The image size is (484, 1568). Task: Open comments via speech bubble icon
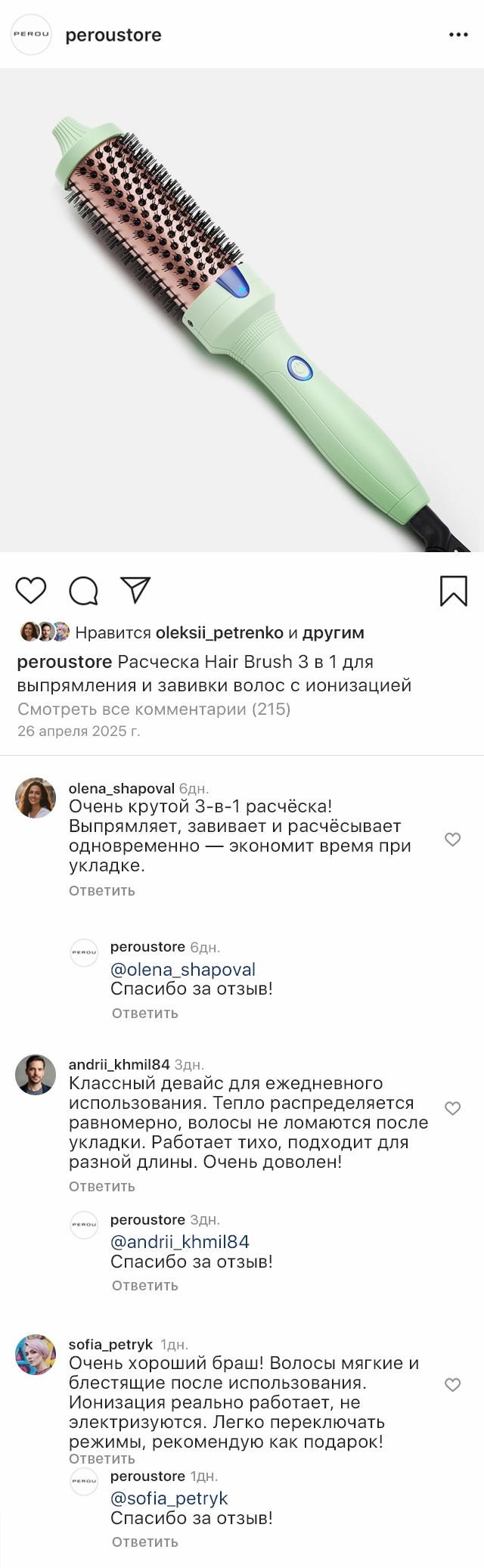coord(83,591)
